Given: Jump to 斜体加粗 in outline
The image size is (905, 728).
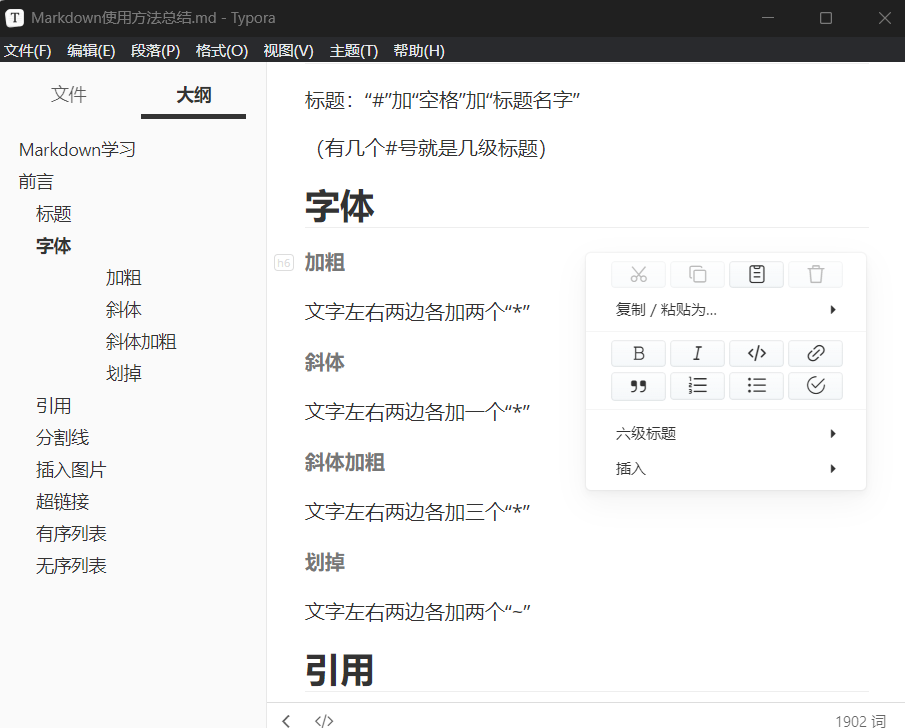Looking at the screenshot, I should pos(141,342).
